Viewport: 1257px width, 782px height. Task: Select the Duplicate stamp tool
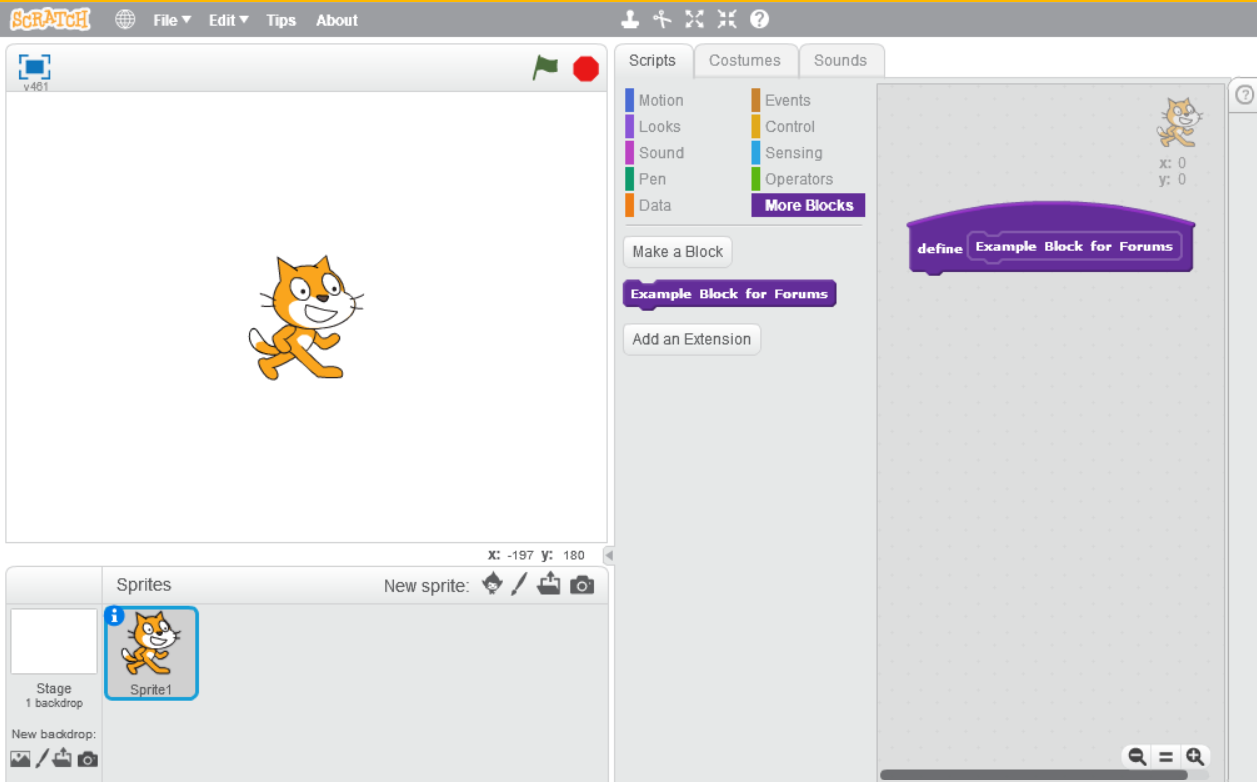point(630,19)
